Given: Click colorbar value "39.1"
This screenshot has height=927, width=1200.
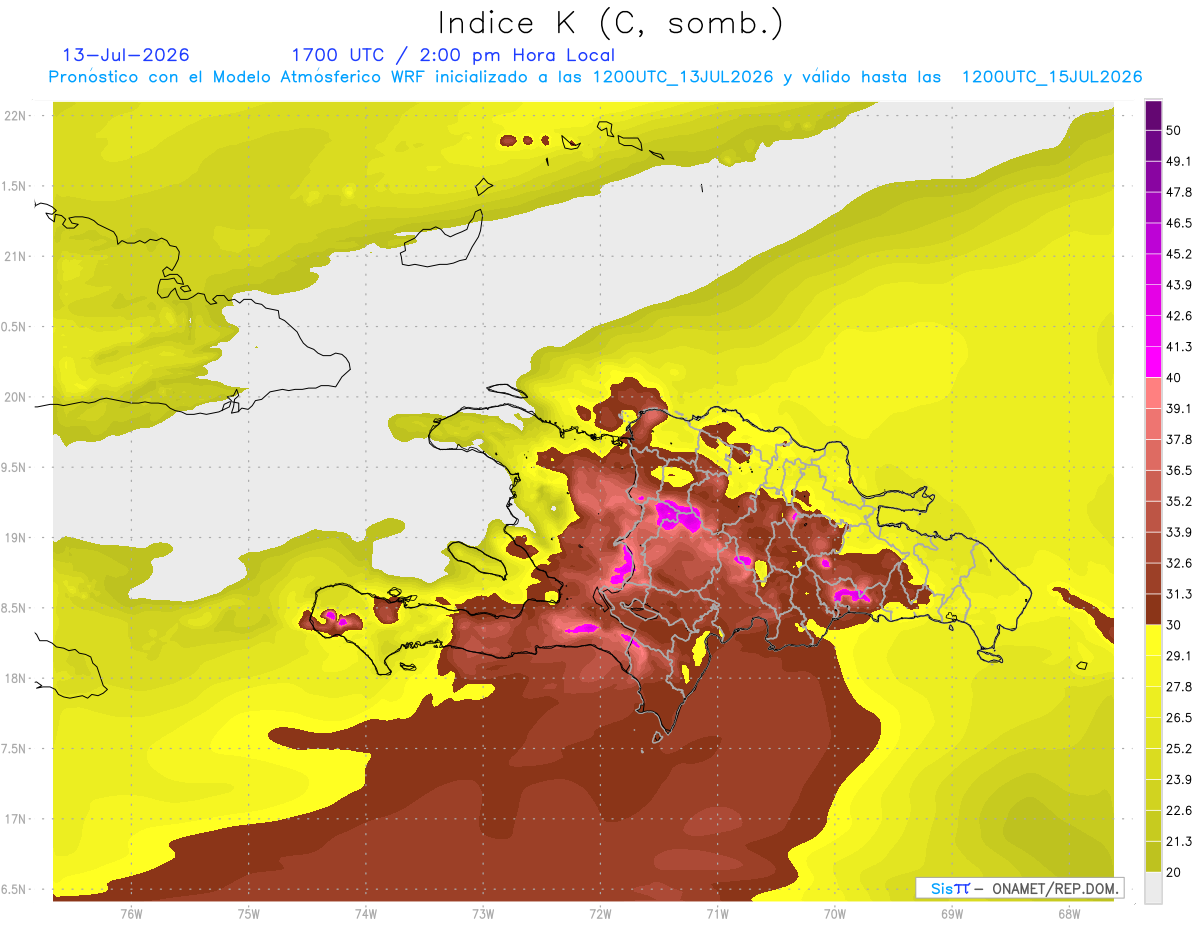Looking at the screenshot, I should pos(1179,408).
